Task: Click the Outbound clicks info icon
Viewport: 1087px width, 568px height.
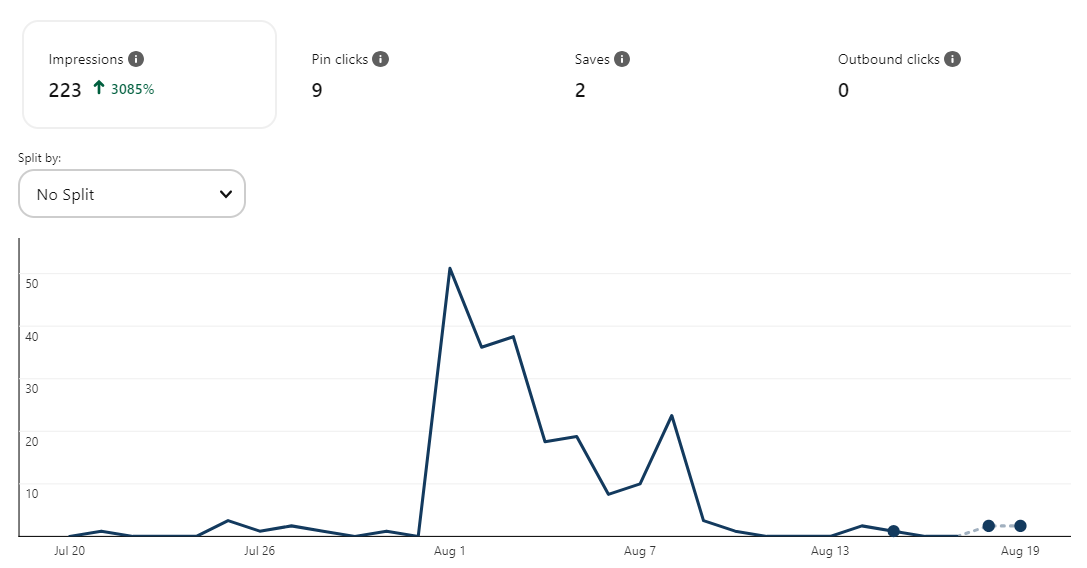Action: coord(952,59)
